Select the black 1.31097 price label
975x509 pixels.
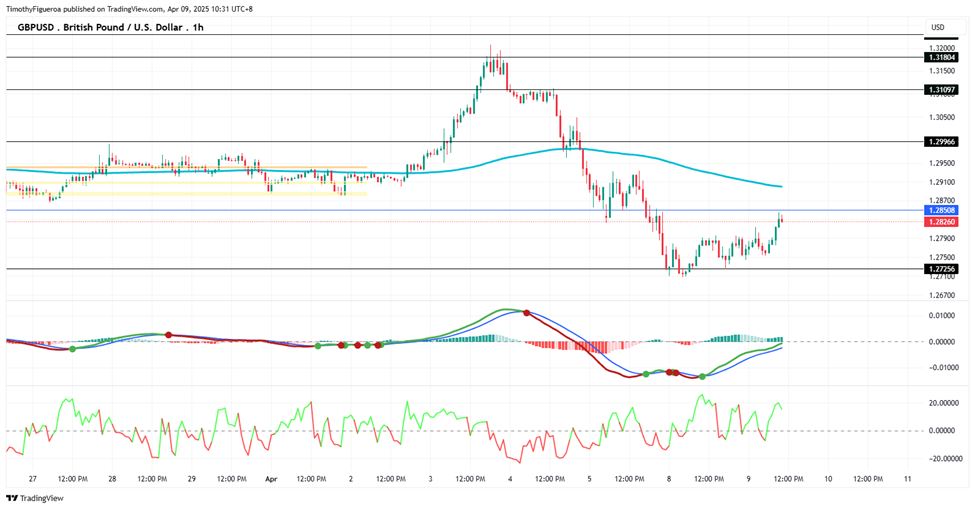point(941,90)
